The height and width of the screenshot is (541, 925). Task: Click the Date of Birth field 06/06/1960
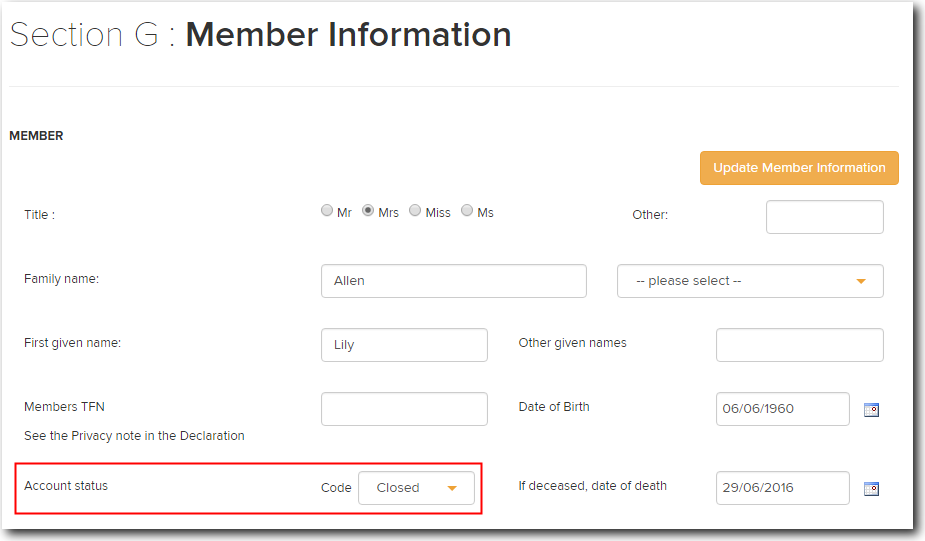tap(782, 409)
